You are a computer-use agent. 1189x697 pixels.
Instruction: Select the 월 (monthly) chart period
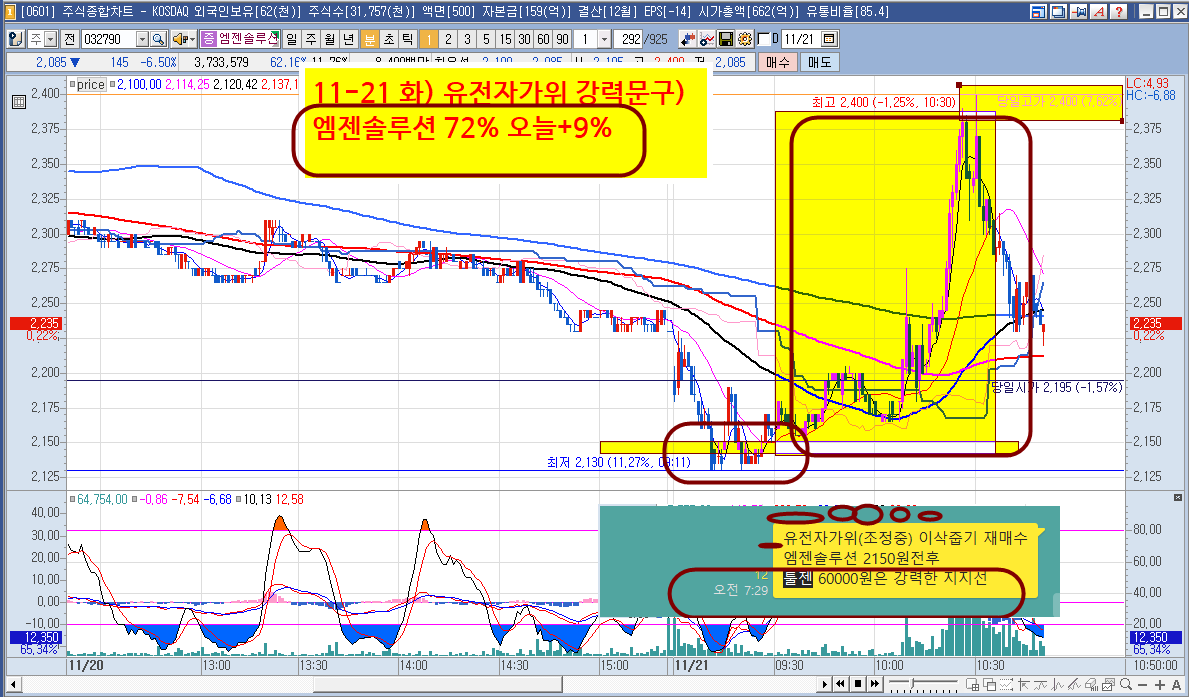pos(329,39)
